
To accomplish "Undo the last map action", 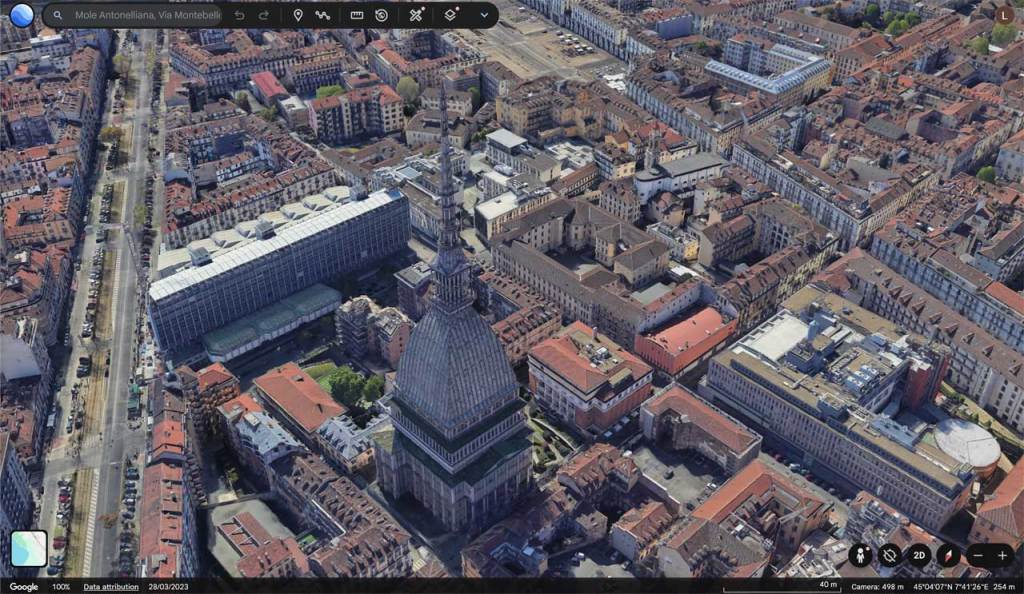I will 240,15.
